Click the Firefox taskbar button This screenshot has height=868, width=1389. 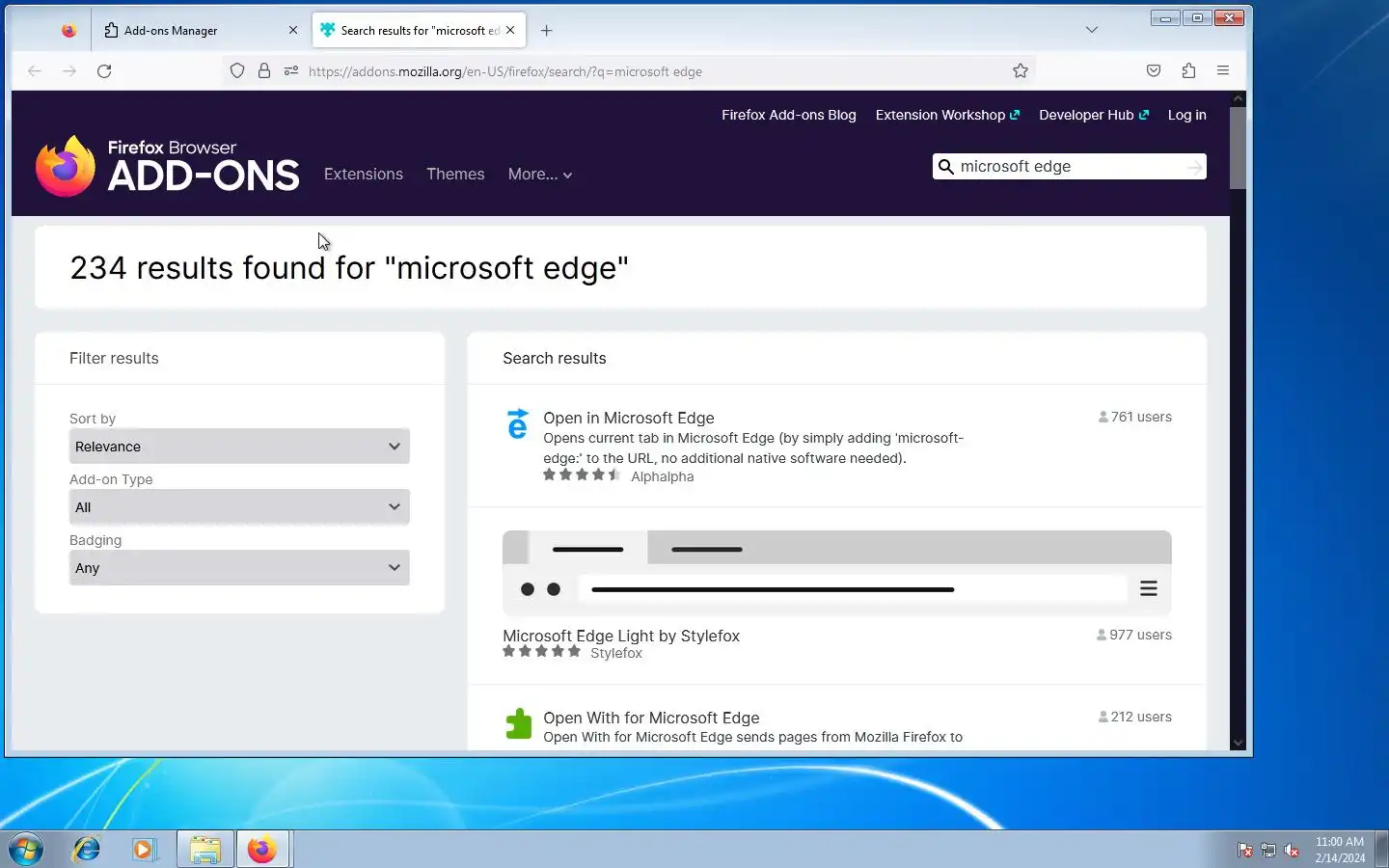tap(262, 850)
